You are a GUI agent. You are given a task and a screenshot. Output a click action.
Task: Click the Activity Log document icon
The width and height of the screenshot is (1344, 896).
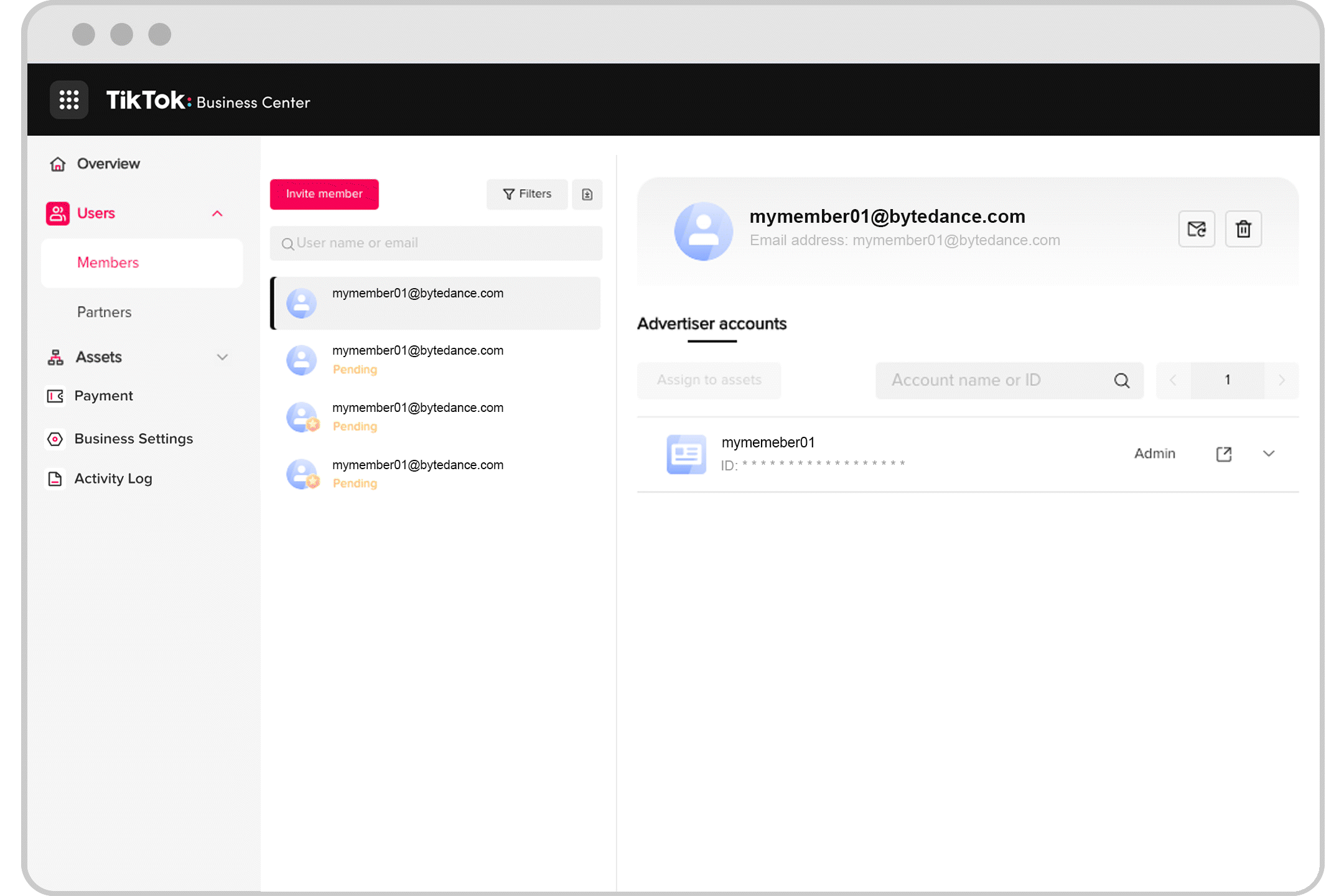tap(55, 478)
